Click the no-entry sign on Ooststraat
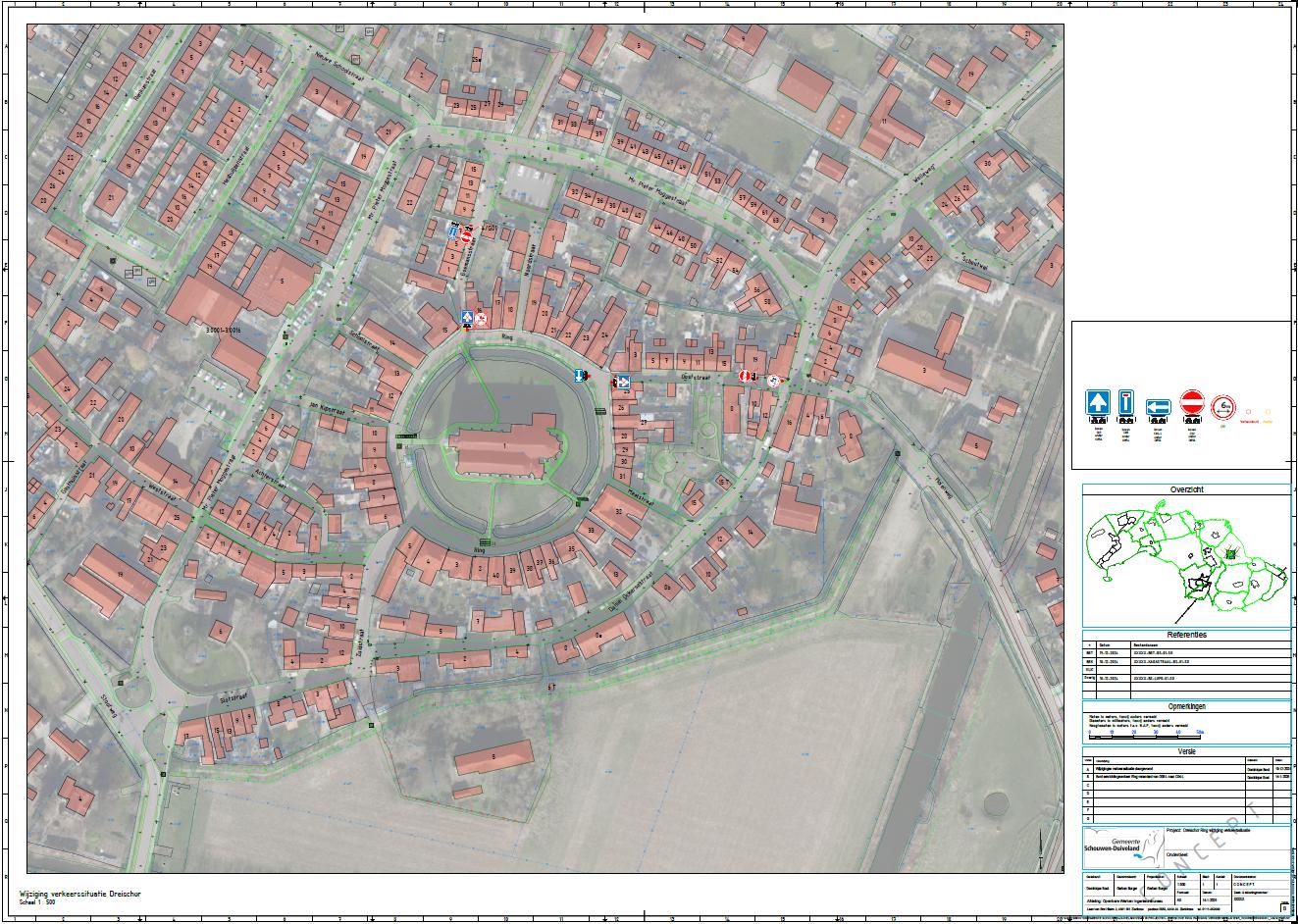The image size is (1298, 924). click(x=746, y=376)
